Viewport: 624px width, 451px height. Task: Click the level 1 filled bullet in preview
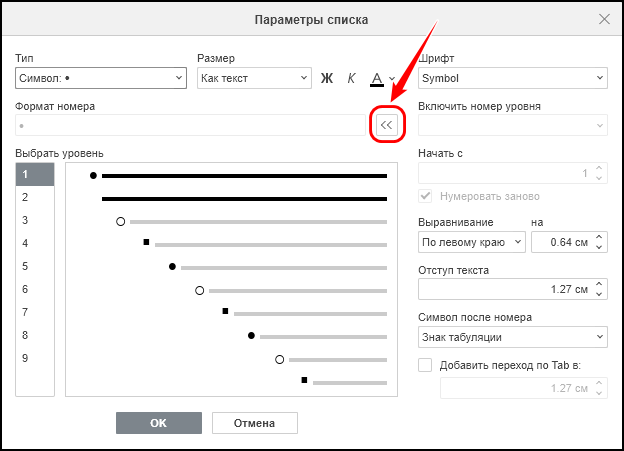tap(93, 176)
